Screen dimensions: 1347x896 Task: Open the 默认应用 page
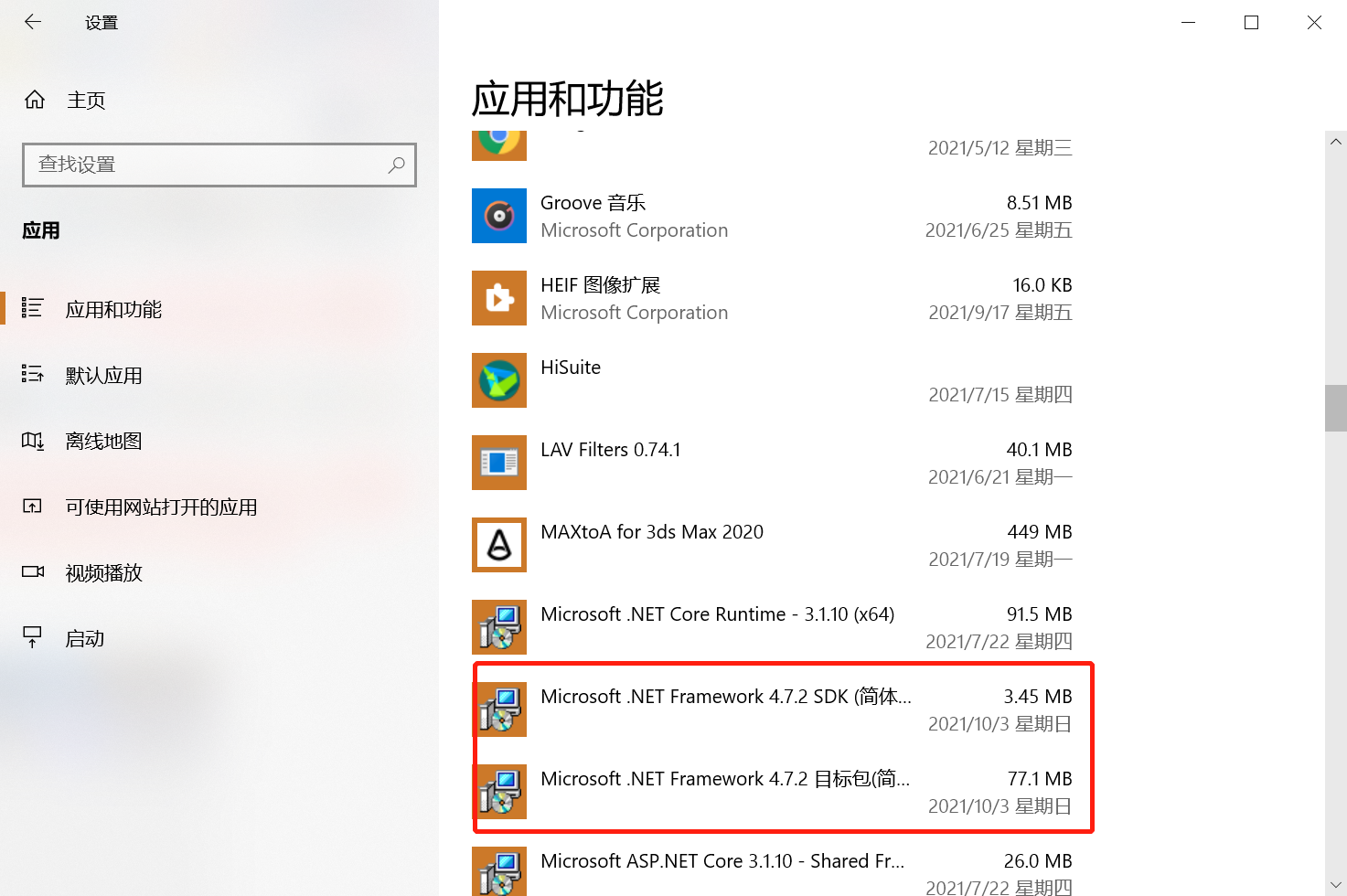click(x=104, y=376)
